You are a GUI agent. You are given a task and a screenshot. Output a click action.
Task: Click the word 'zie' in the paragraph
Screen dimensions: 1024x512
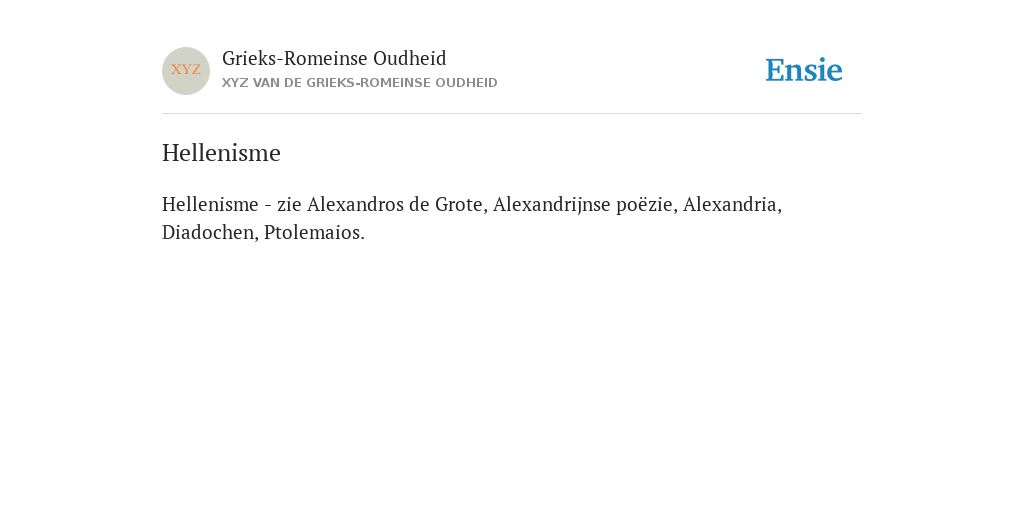(x=289, y=204)
